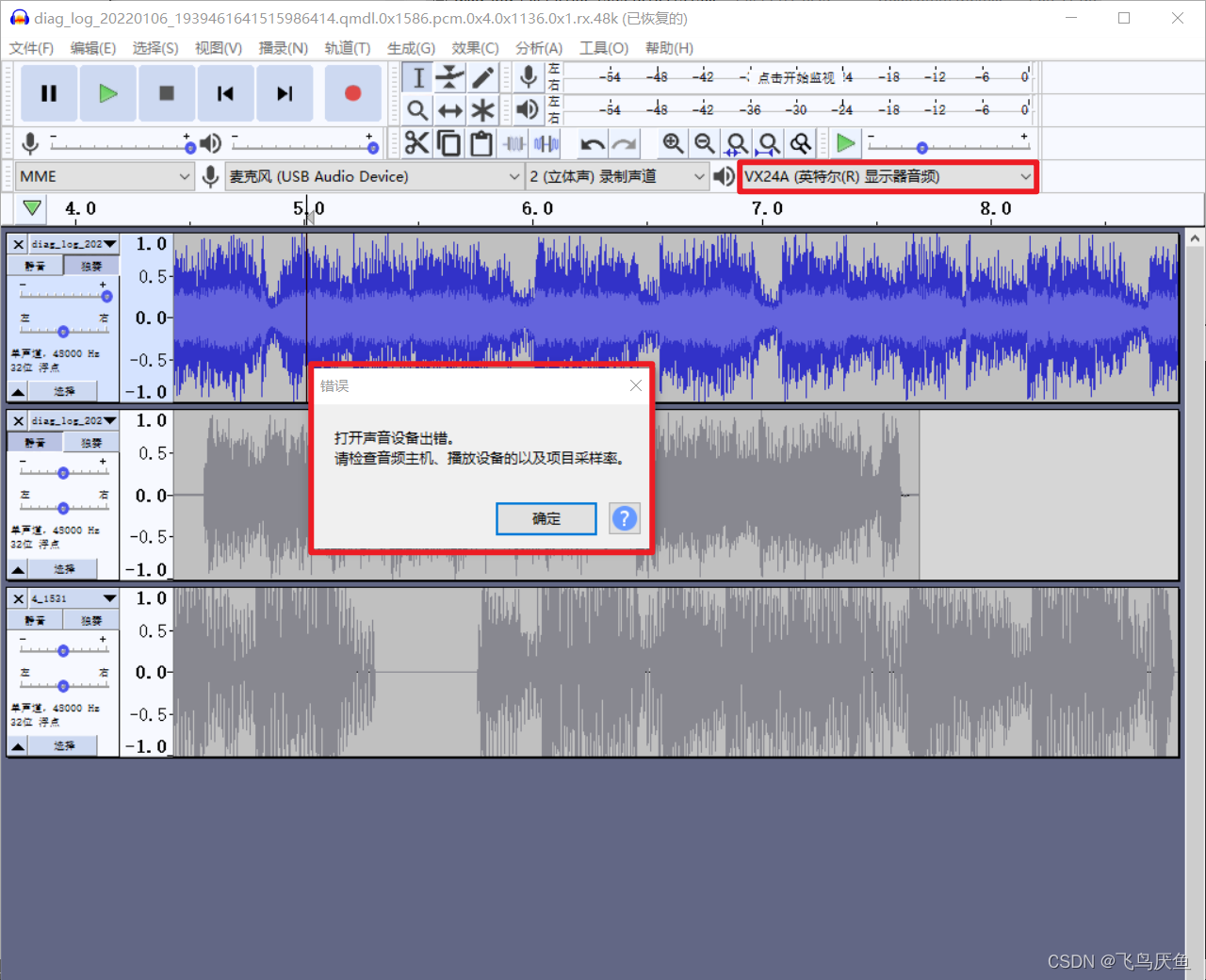Viewport: 1206px width, 980px height.
Task: Open the 效果(C) menu
Action: pos(475,48)
